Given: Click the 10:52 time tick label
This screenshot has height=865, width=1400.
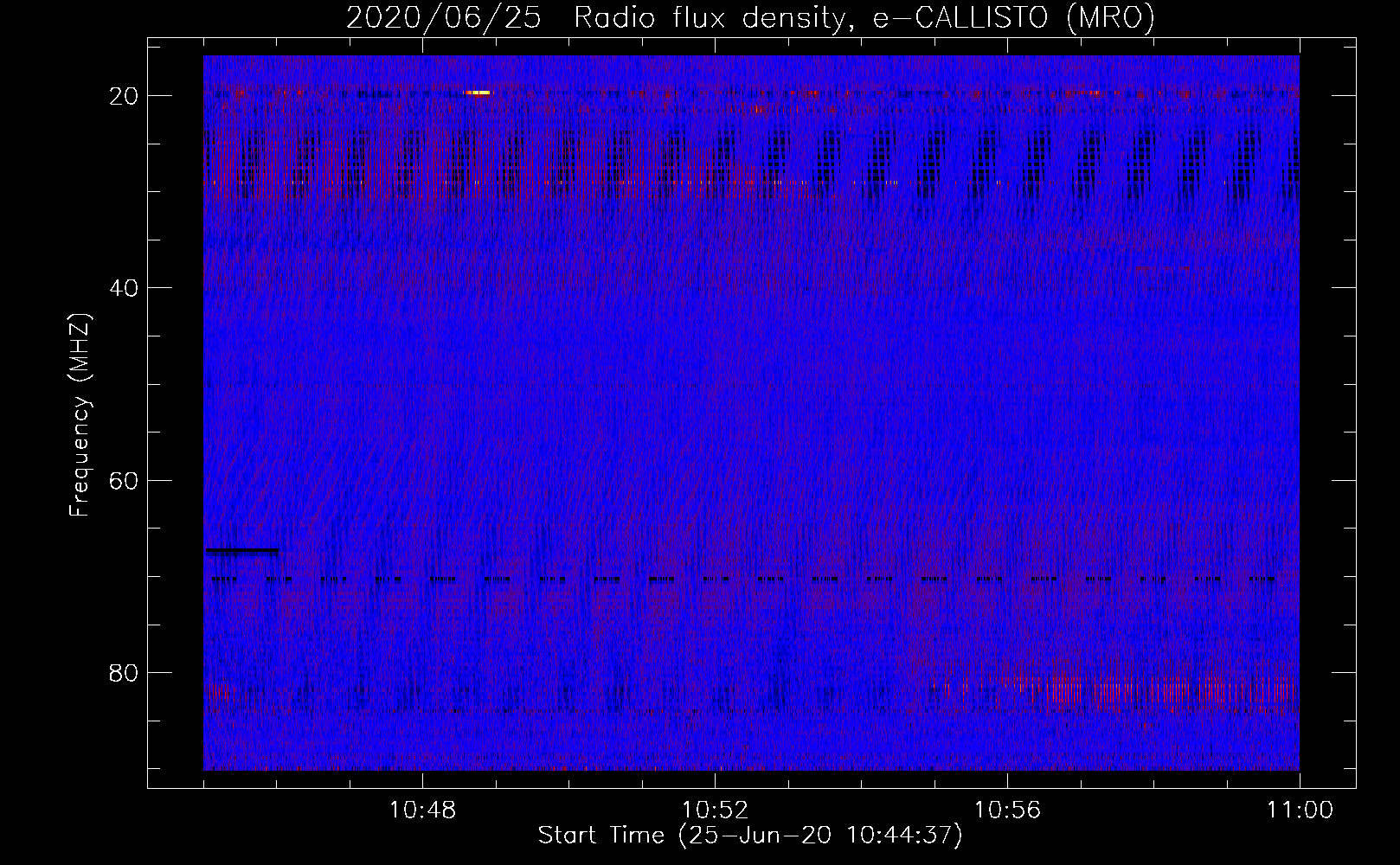Looking at the screenshot, I should click(715, 811).
